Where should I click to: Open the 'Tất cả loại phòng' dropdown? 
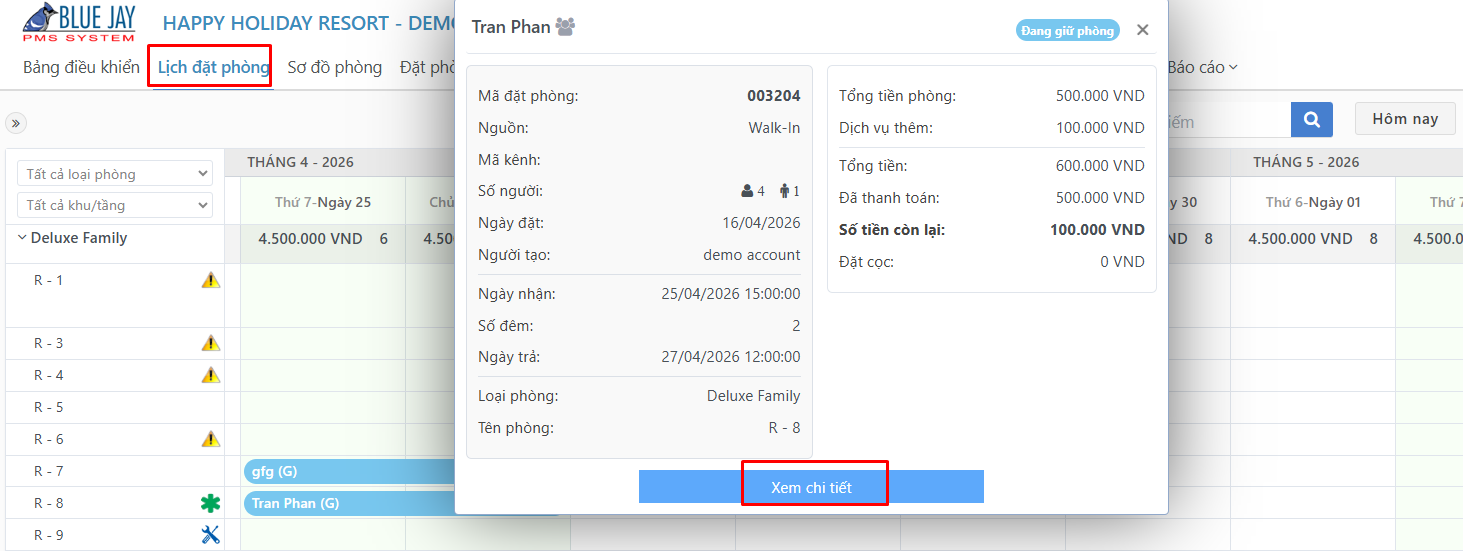pyautogui.click(x=115, y=174)
